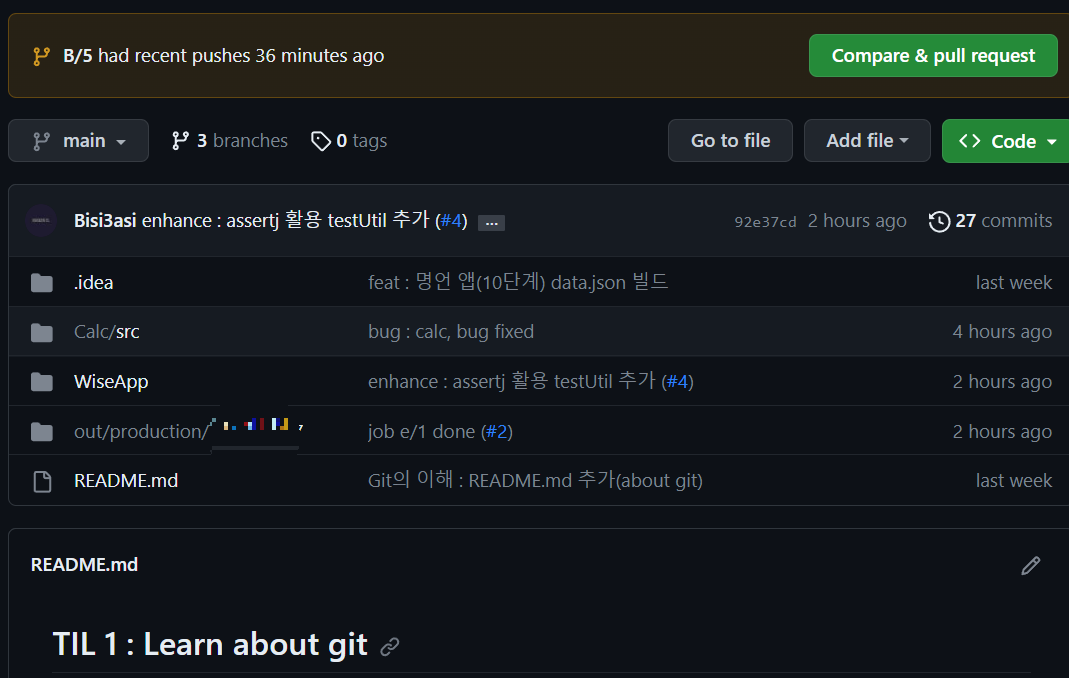Open the WiseApp folder

point(111,381)
